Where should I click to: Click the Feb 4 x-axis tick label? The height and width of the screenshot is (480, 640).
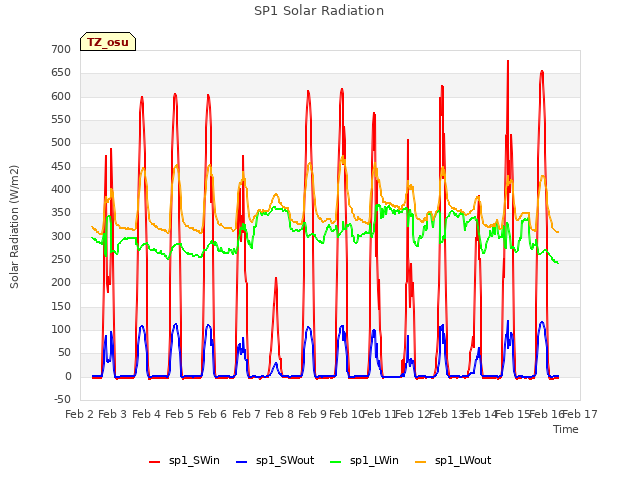(x=146, y=414)
